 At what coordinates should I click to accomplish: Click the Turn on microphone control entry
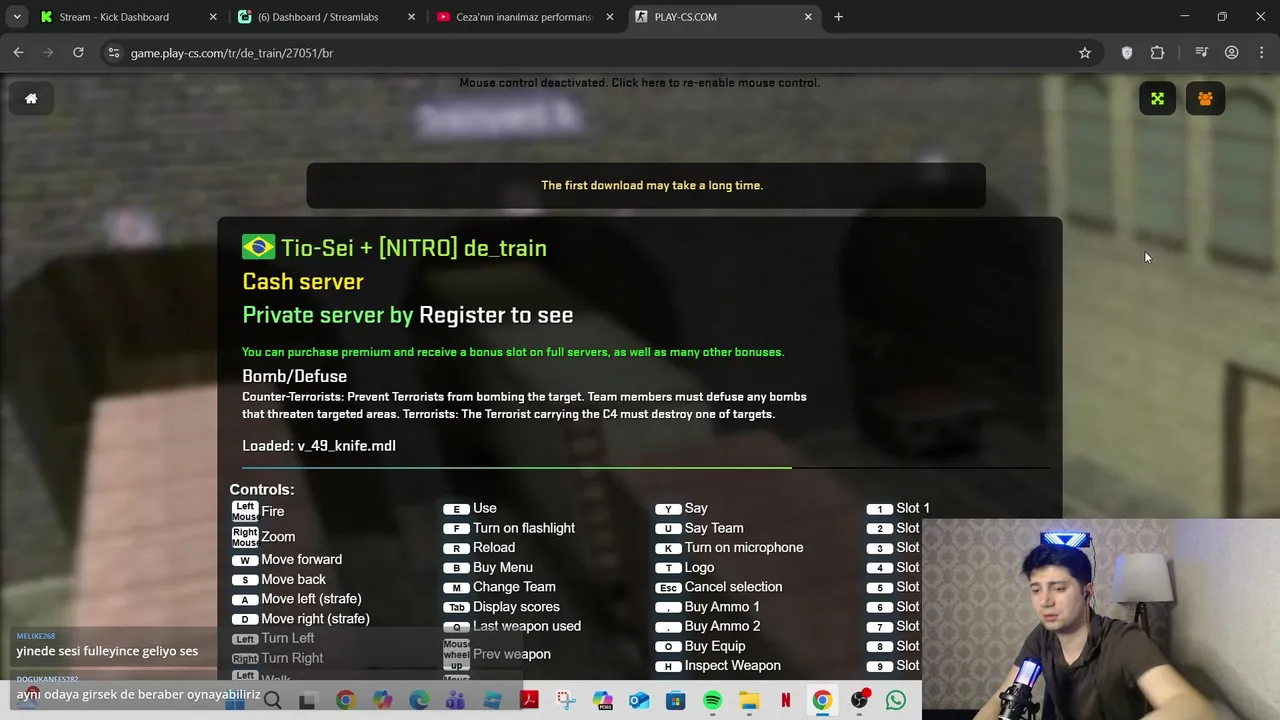click(730, 548)
